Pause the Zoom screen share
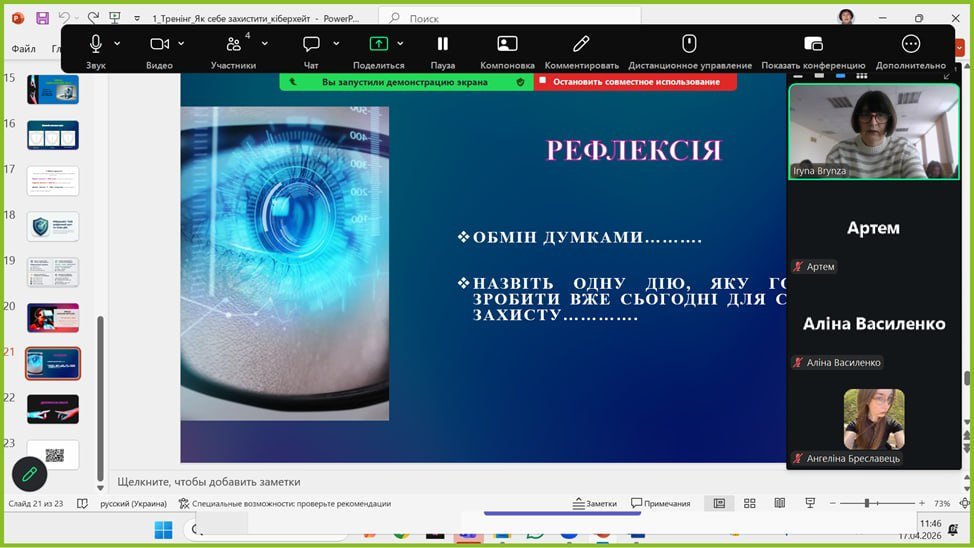The width and height of the screenshot is (974, 548). pos(442,45)
